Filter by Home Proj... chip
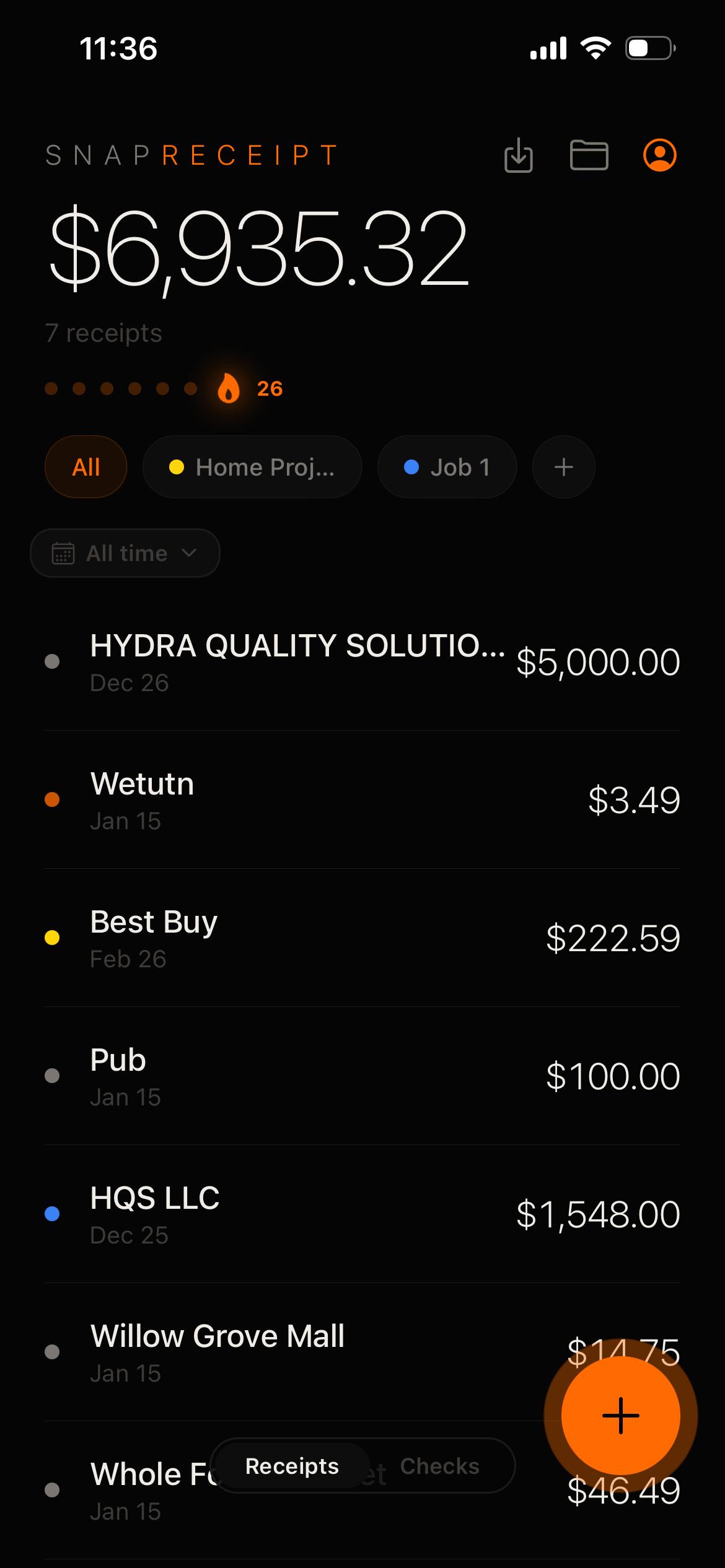This screenshot has height=1568, width=725. [x=252, y=467]
